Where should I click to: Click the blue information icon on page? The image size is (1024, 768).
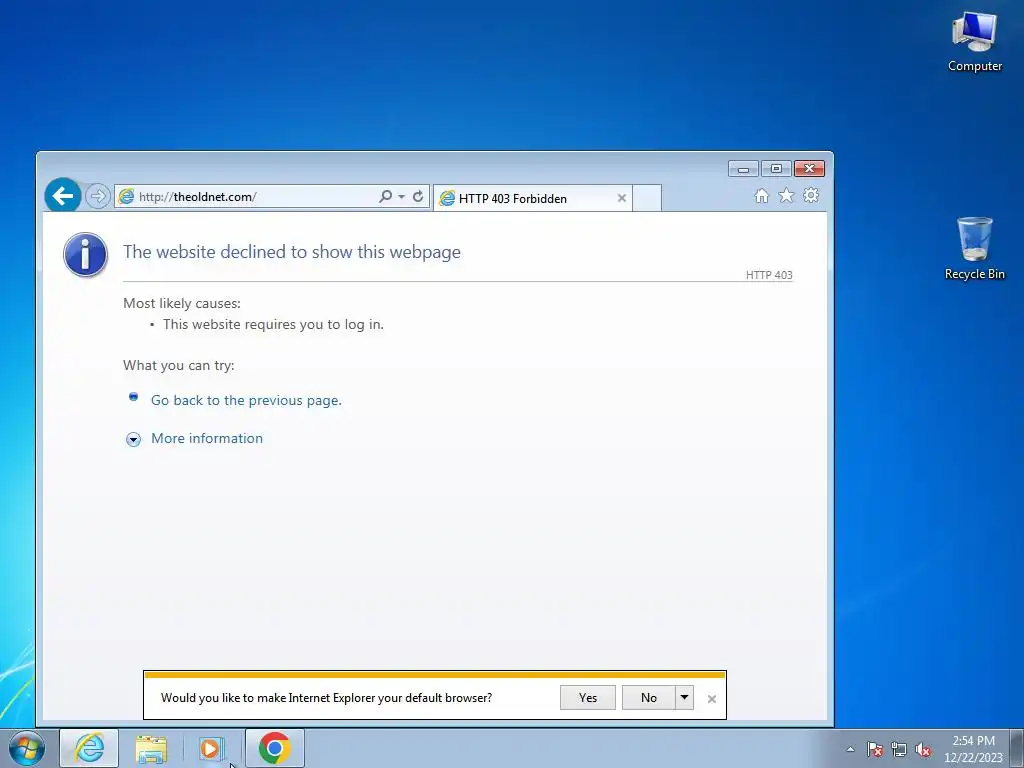[86, 255]
